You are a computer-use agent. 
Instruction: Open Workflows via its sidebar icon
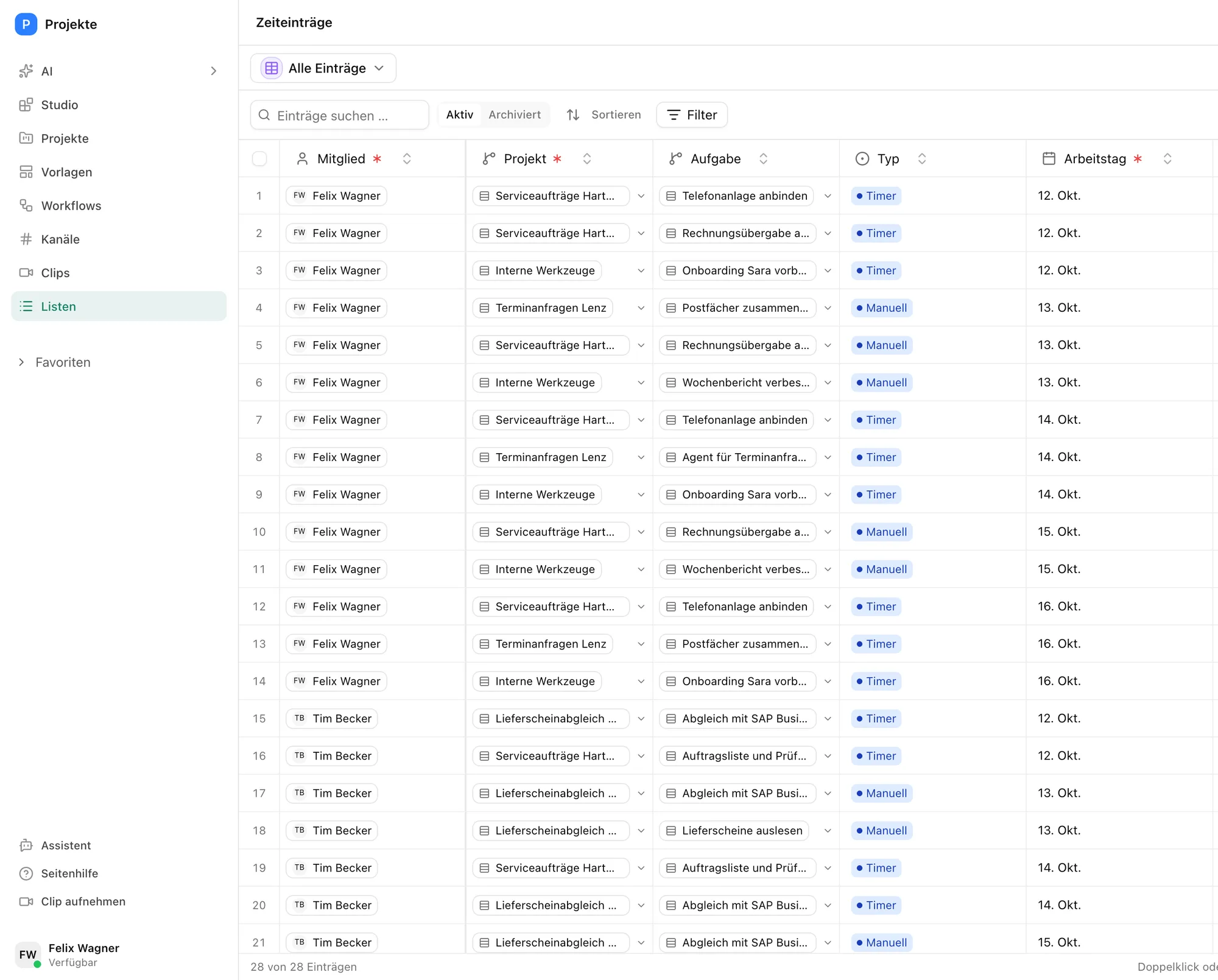(x=26, y=206)
